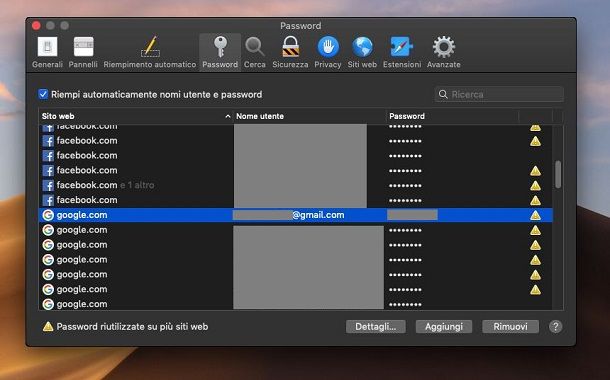610x380 pixels.
Task: Click the highlighted google.com site name
Action: pos(82,215)
